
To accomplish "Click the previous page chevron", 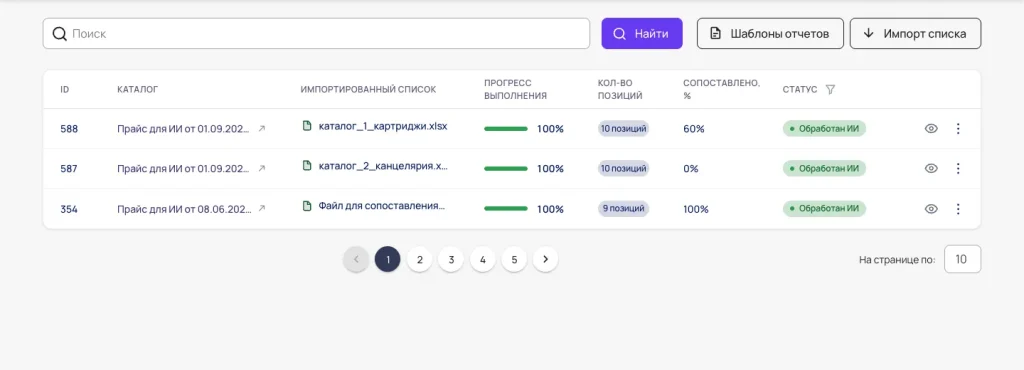I will [356, 260].
